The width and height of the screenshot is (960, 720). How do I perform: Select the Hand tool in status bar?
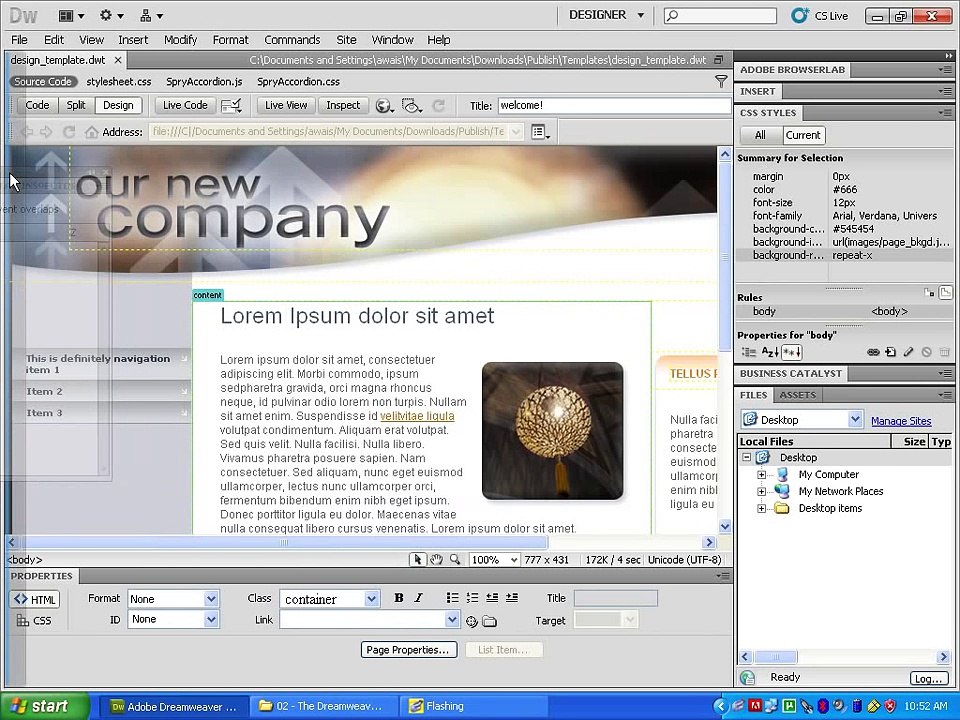click(436, 559)
